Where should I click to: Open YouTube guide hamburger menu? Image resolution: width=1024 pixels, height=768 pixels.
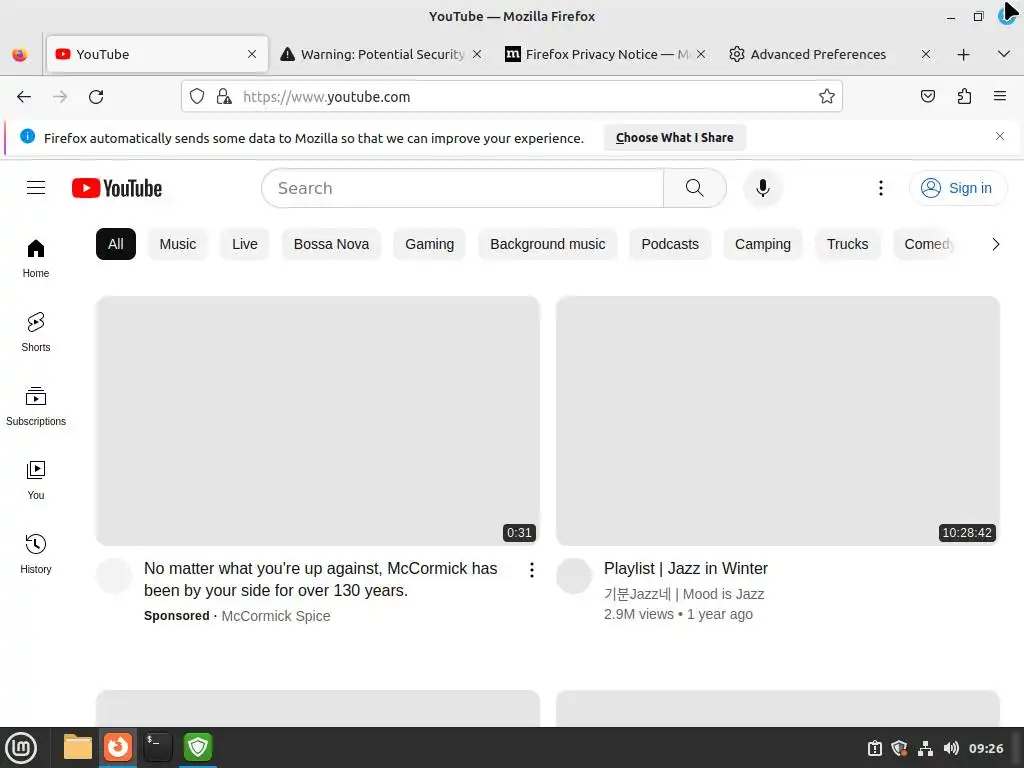tap(36, 188)
